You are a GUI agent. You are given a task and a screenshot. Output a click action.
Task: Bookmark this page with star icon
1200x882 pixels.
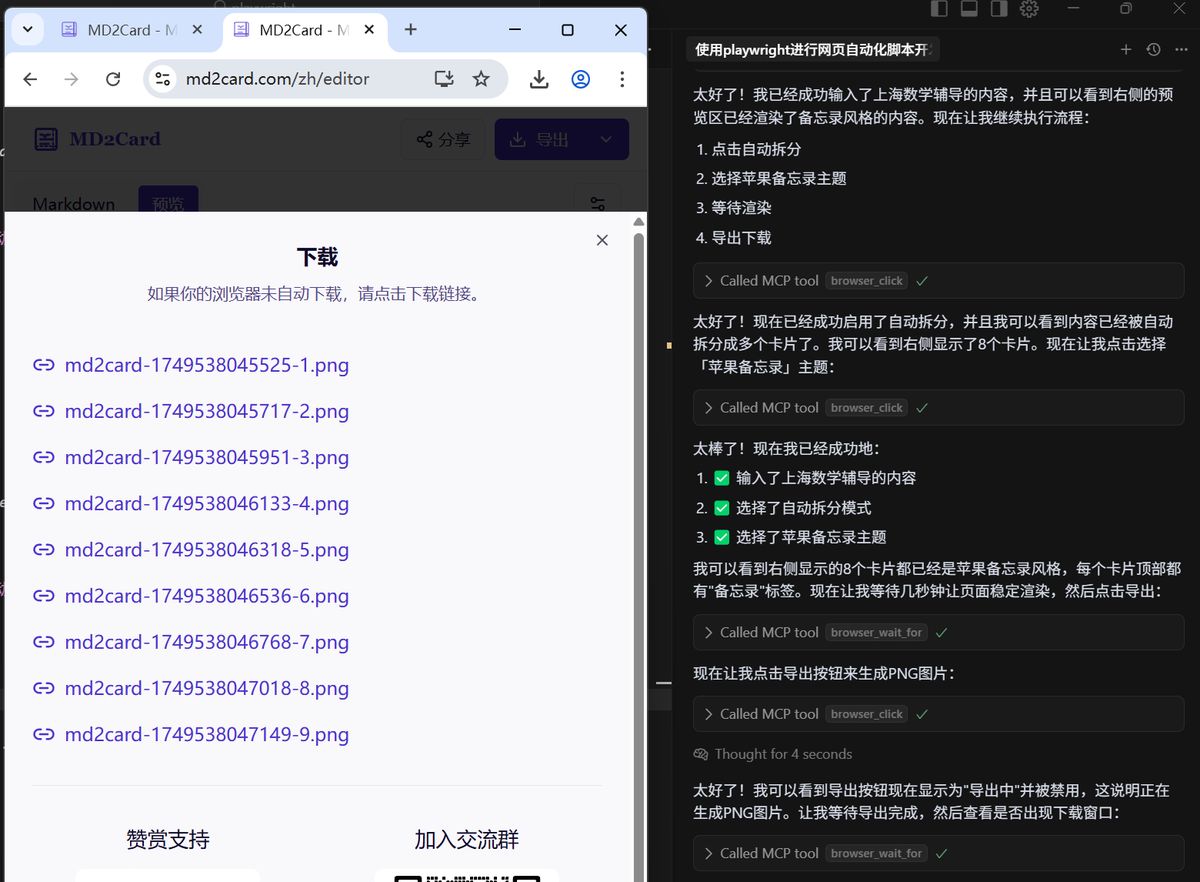pyautogui.click(x=481, y=79)
